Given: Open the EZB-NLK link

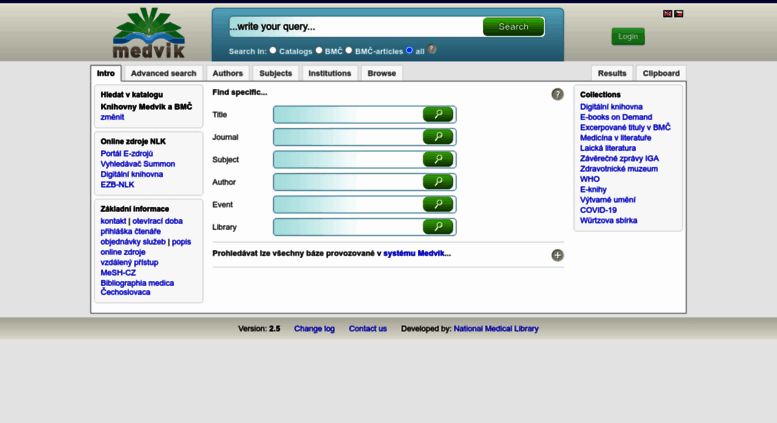Looking at the screenshot, I should 117,185.
